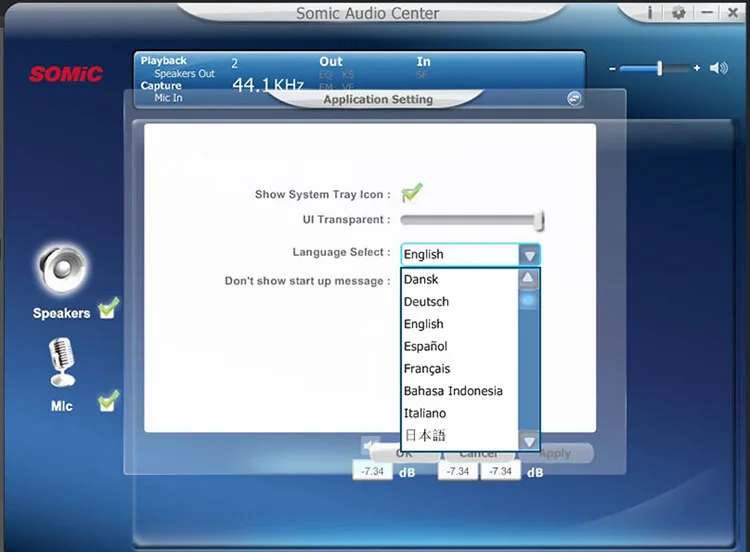The image size is (750, 552).
Task: Click the Application Setting return icon
Action: point(574,98)
